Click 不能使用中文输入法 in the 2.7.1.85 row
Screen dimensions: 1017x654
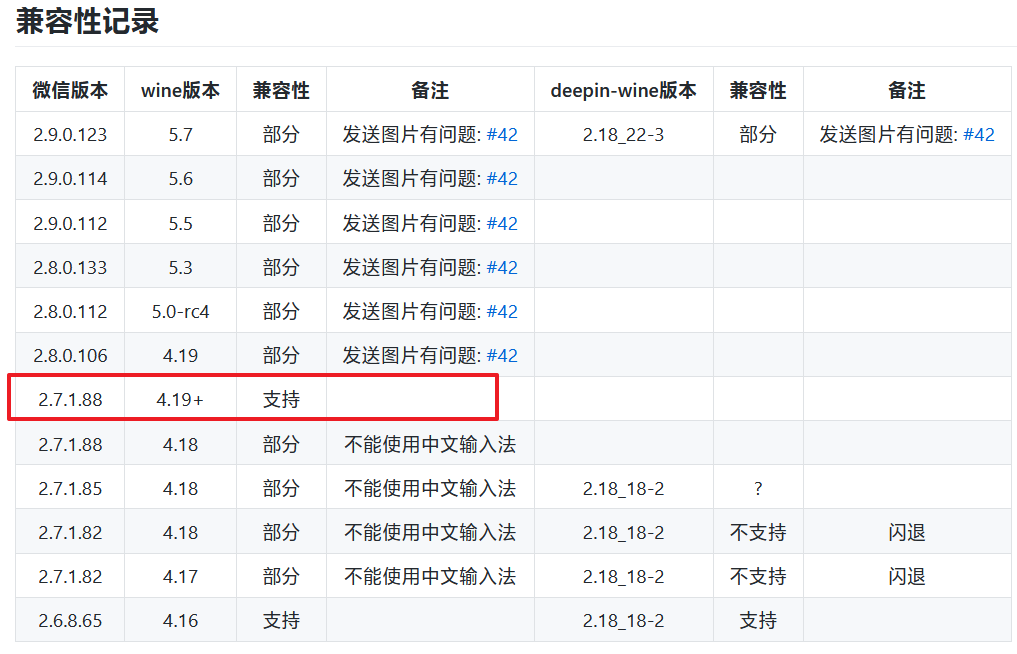(430, 489)
